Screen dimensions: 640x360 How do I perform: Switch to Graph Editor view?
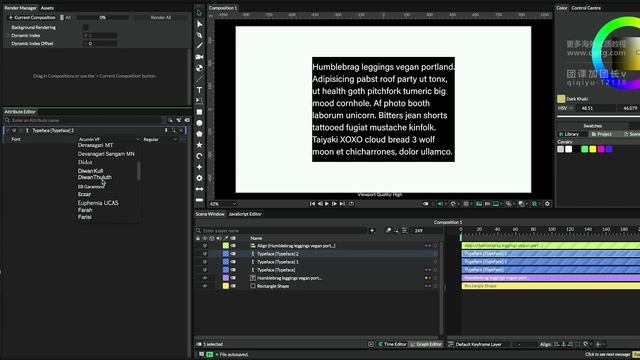[426, 344]
